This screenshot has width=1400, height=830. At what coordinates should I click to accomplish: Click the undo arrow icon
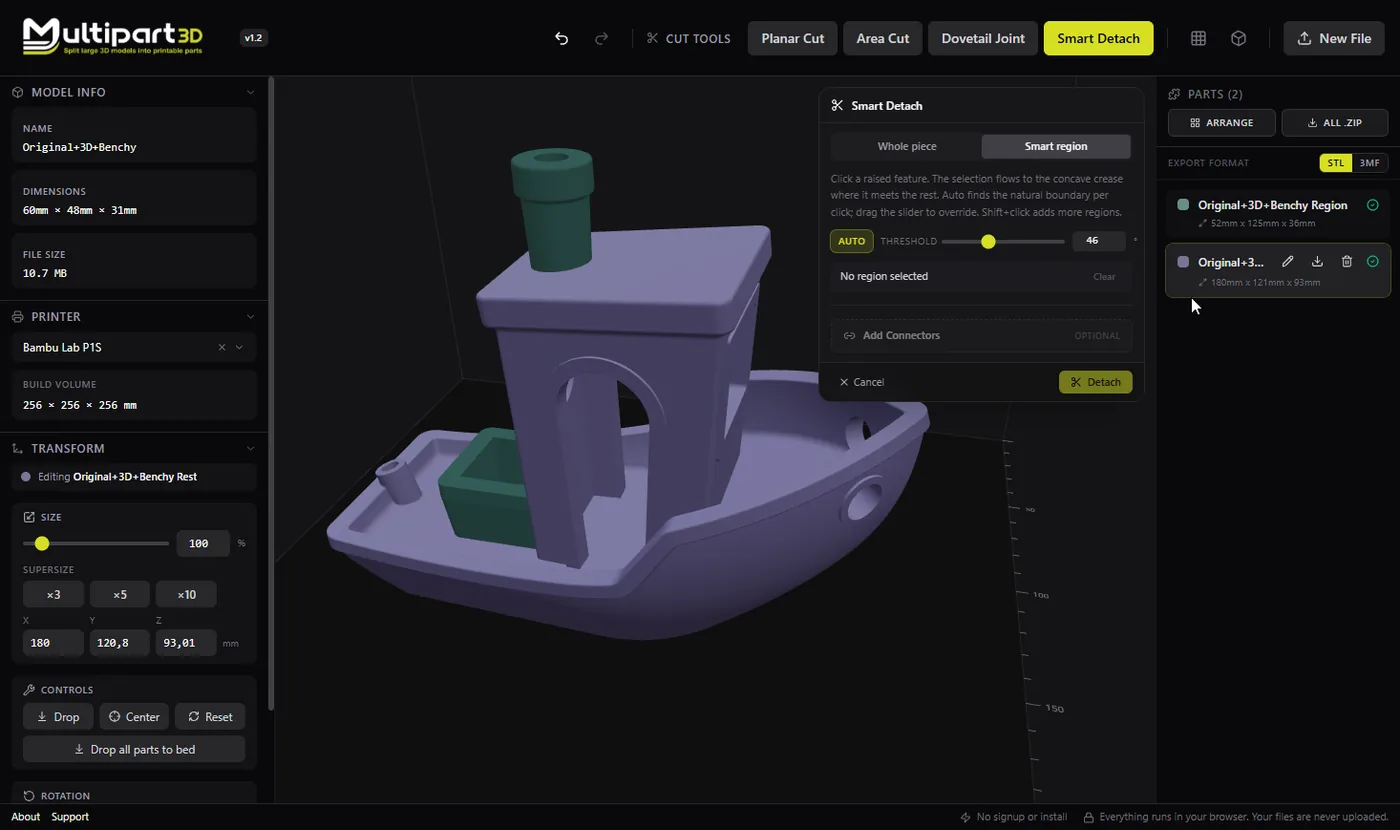[562, 38]
